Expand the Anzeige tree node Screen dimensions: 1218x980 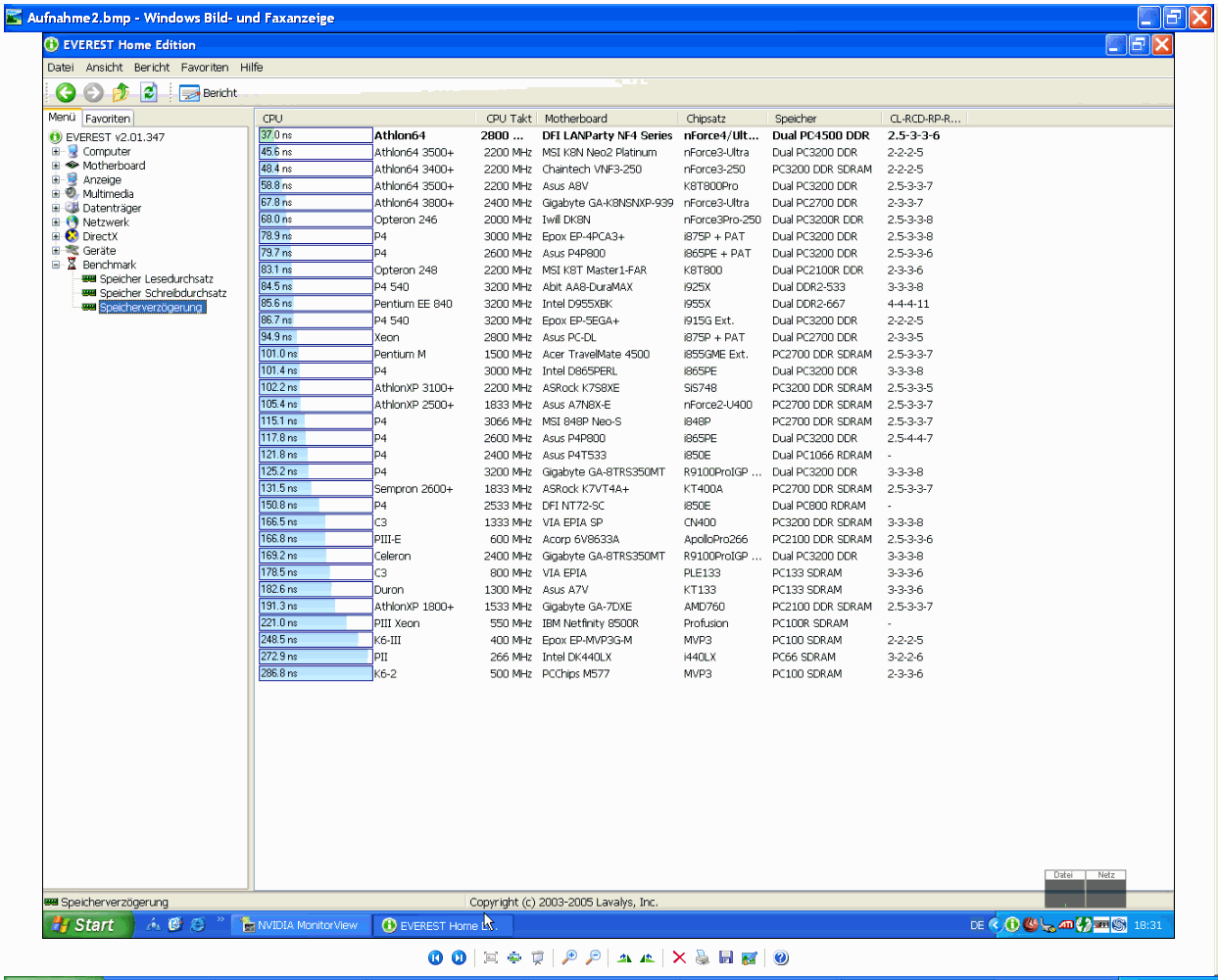pos(56,180)
